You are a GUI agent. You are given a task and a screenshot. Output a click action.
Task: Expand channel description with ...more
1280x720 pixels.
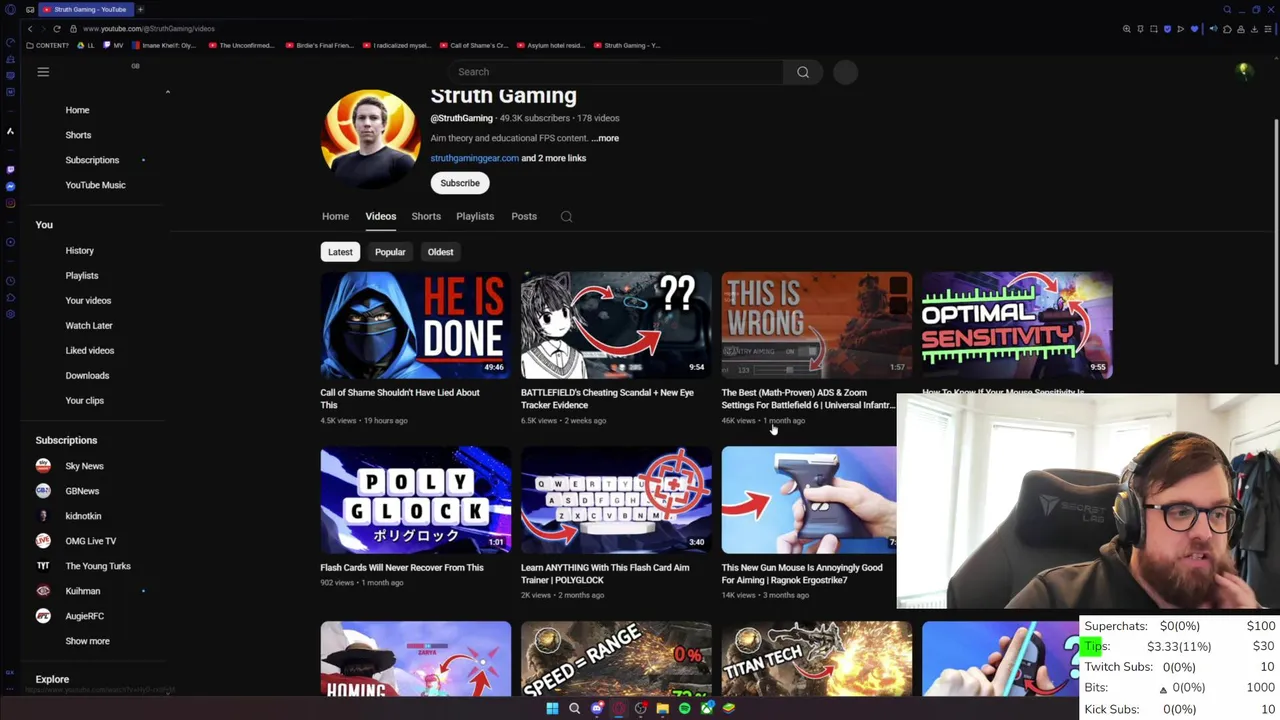(605, 138)
